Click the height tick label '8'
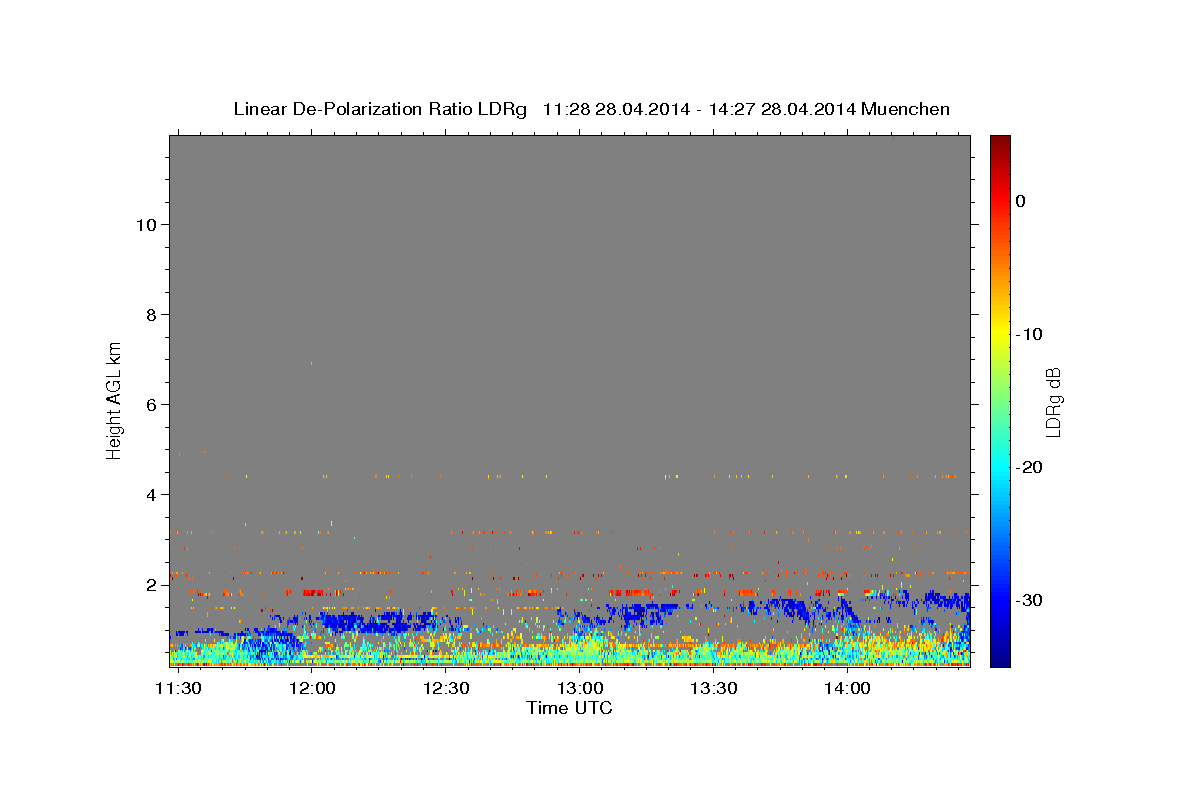This screenshot has height=800, width=1200. point(151,315)
